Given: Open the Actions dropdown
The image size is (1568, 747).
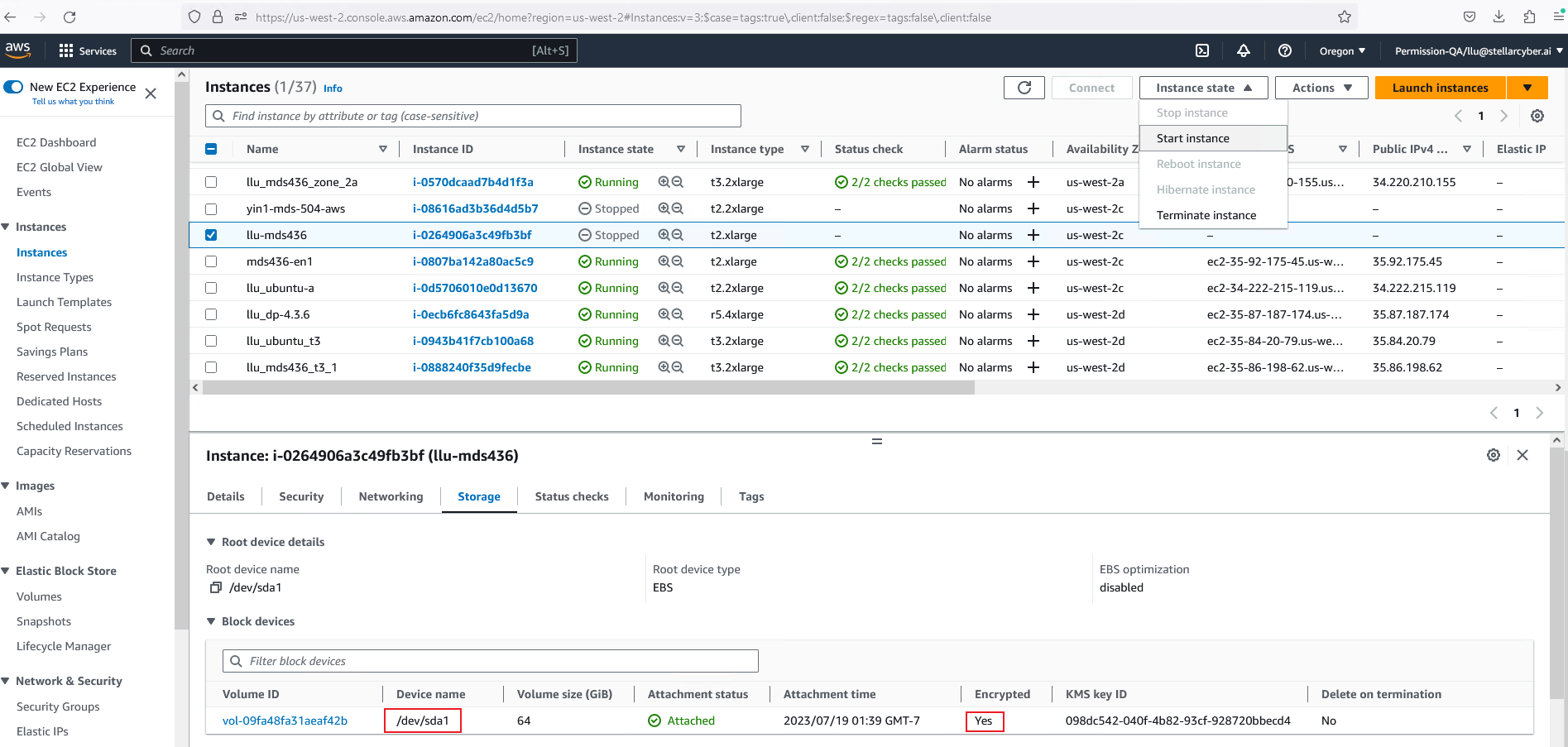Looking at the screenshot, I should 1321,88.
